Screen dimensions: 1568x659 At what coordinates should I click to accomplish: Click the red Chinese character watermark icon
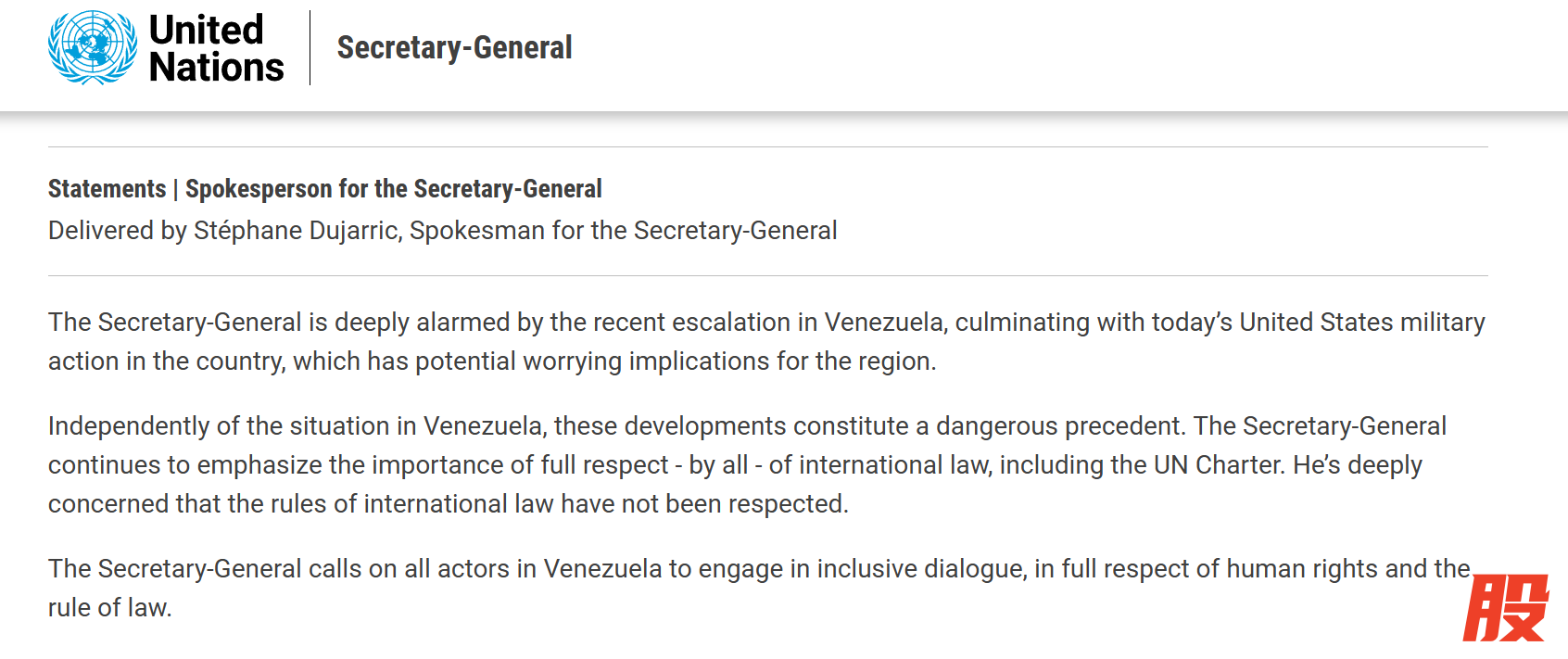(x=1505, y=607)
